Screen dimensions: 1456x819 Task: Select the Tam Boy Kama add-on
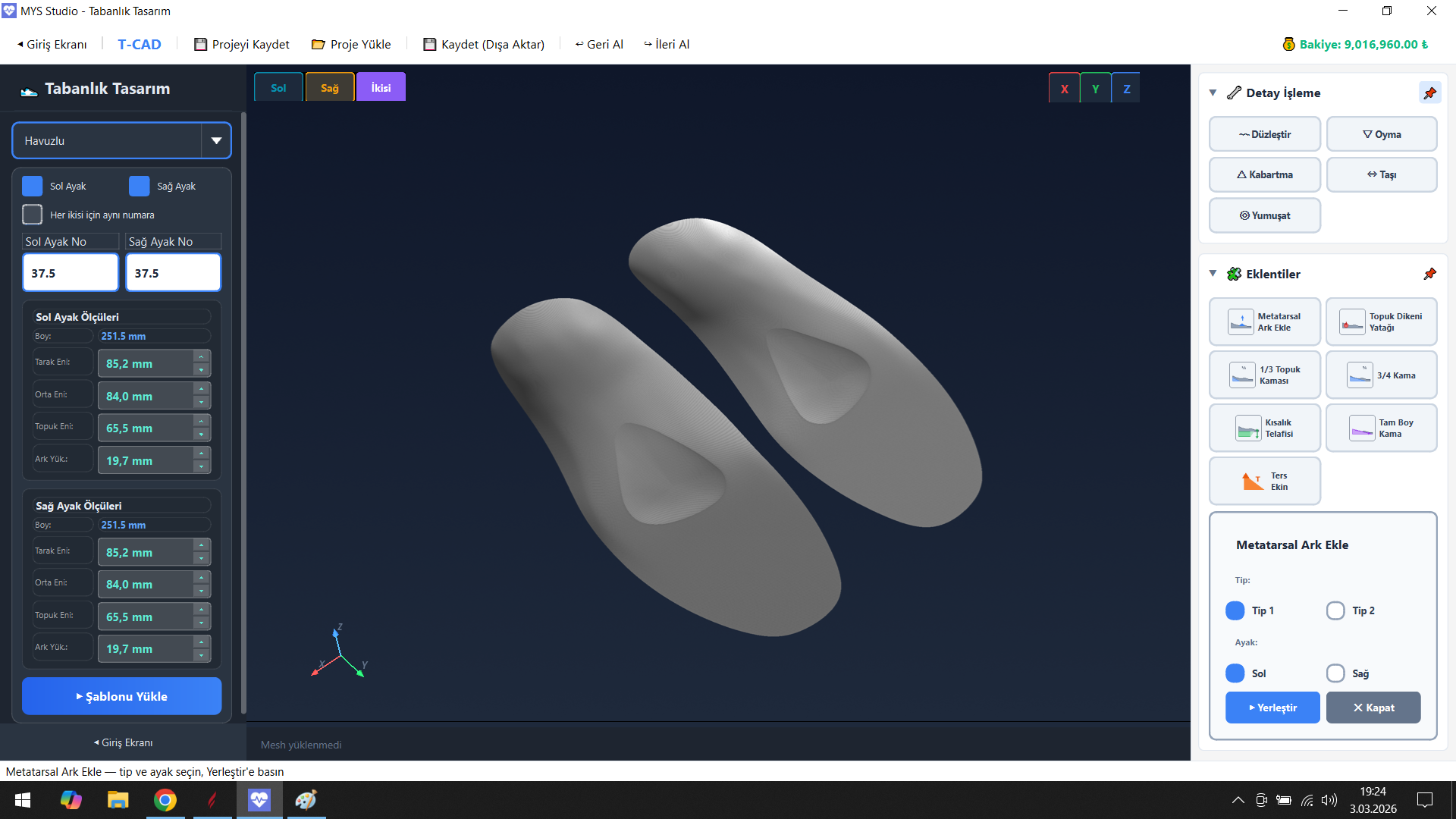click(1381, 427)
